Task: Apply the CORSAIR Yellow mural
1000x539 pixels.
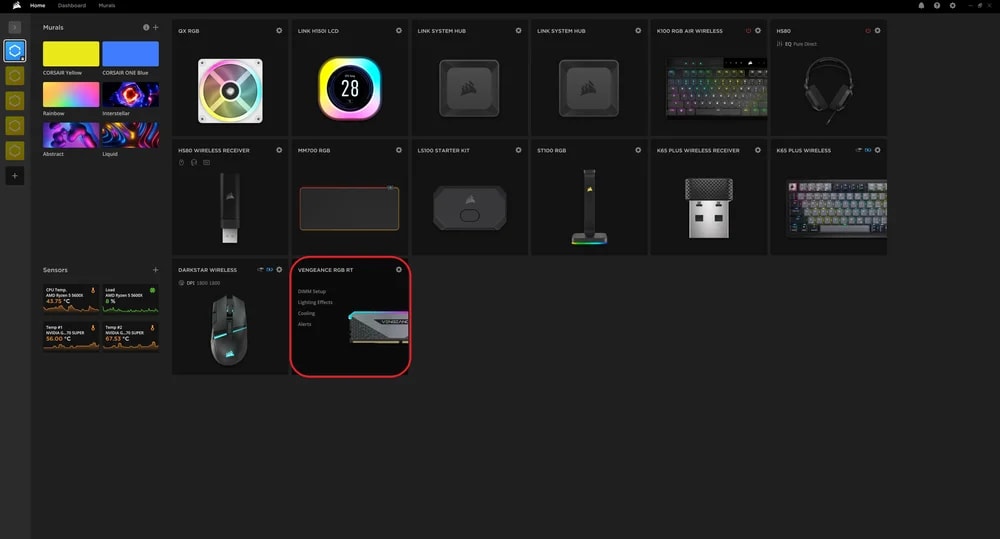Action: click(71, 54)
